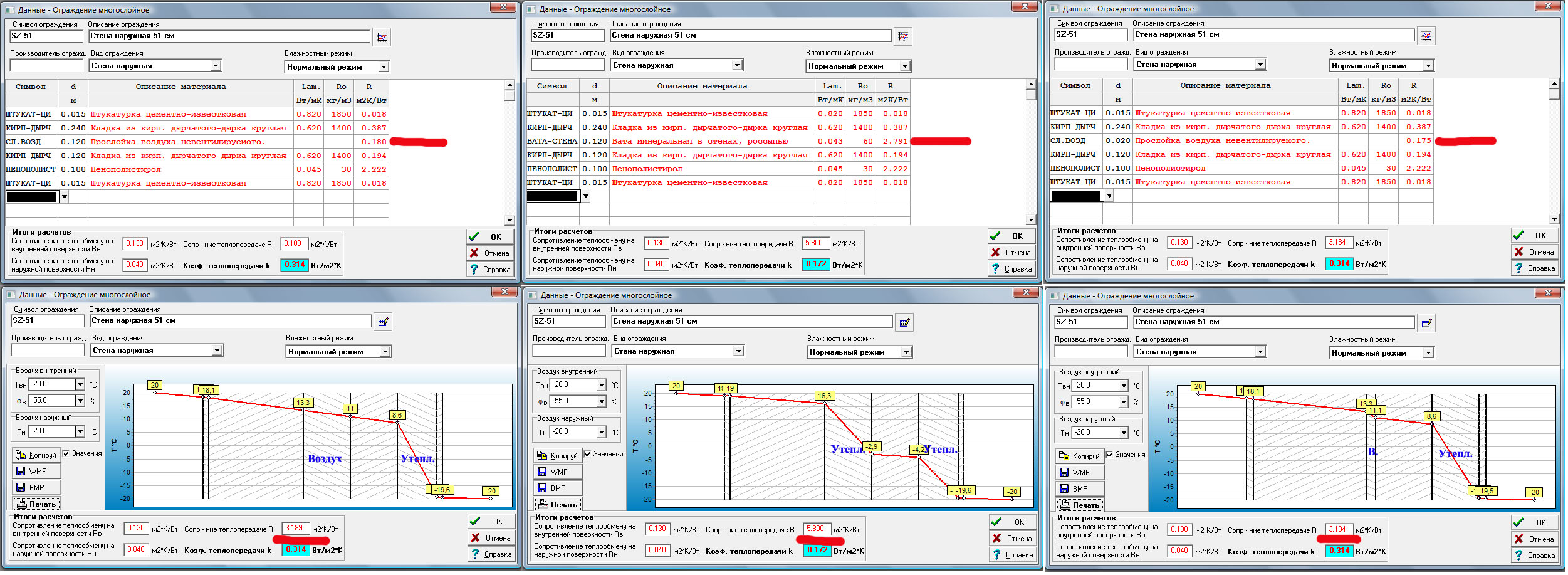This screenshot has height=575, width=1568.
Task: Open φв humidity dropdown in graph window R 5.800
Action: (x=602, y=401)
